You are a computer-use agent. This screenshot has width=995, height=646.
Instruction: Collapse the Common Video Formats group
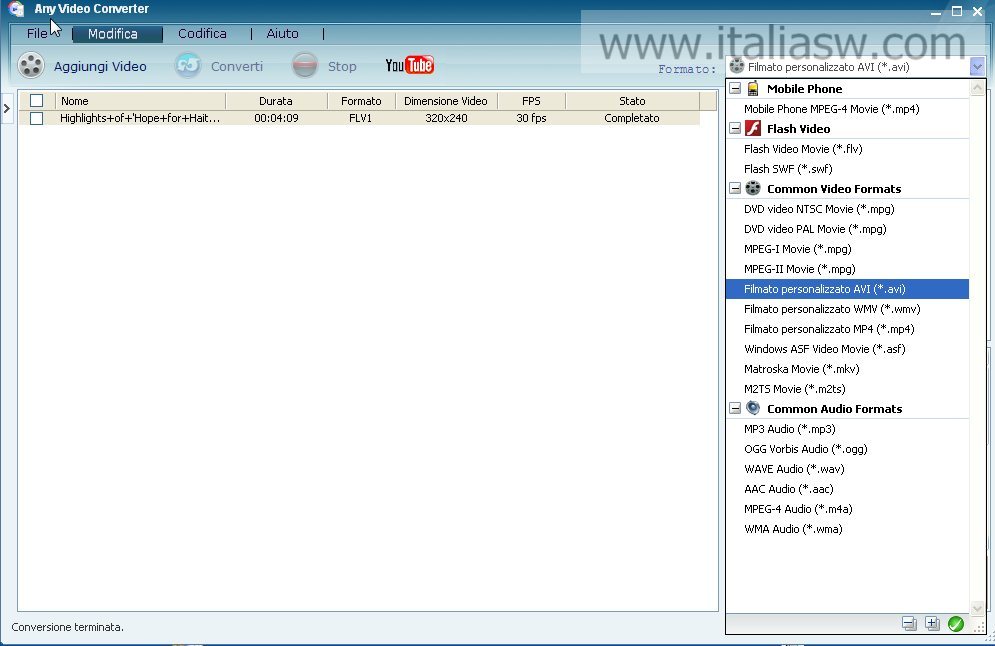click(x=735, y=188)
